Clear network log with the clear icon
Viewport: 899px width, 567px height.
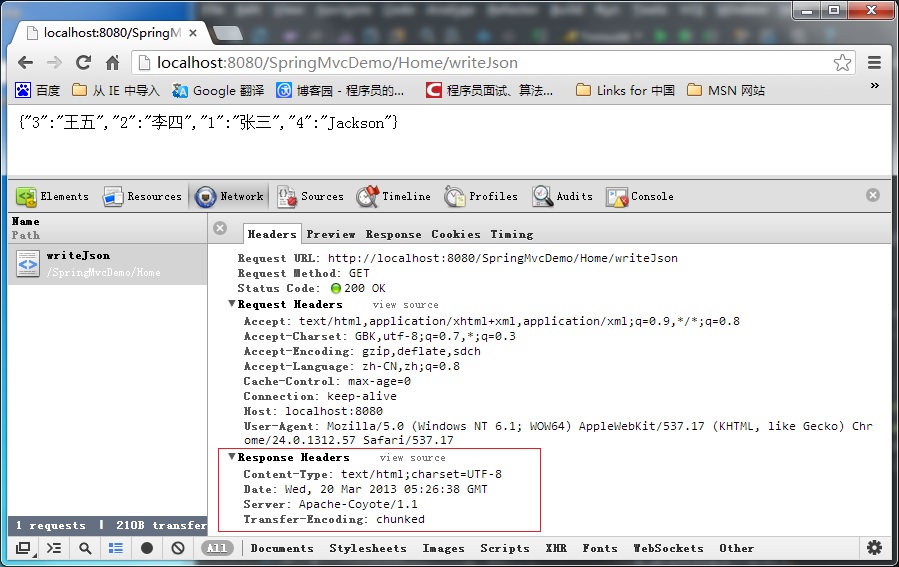tap(178, 548)
